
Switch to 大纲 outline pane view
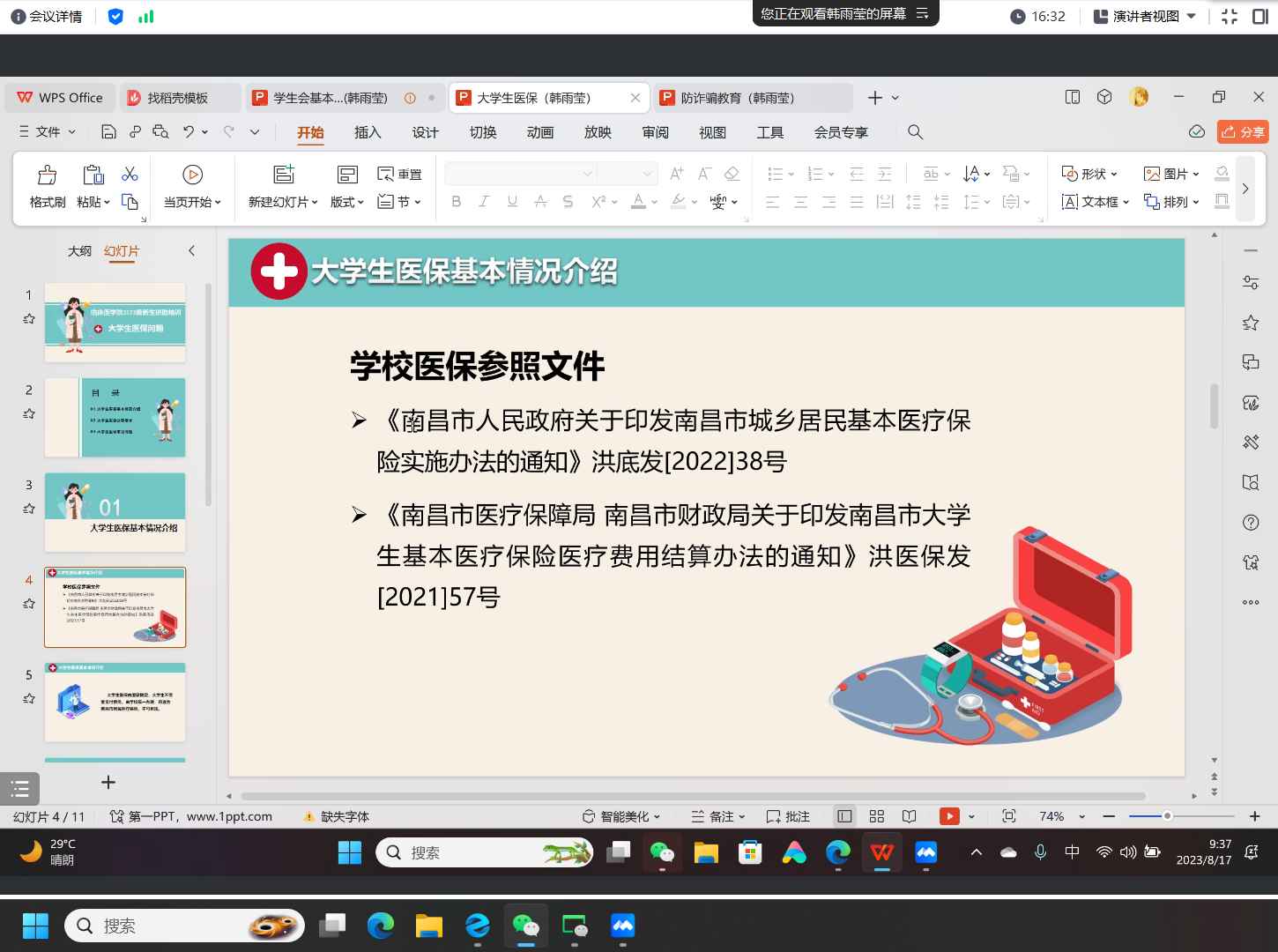79,251
